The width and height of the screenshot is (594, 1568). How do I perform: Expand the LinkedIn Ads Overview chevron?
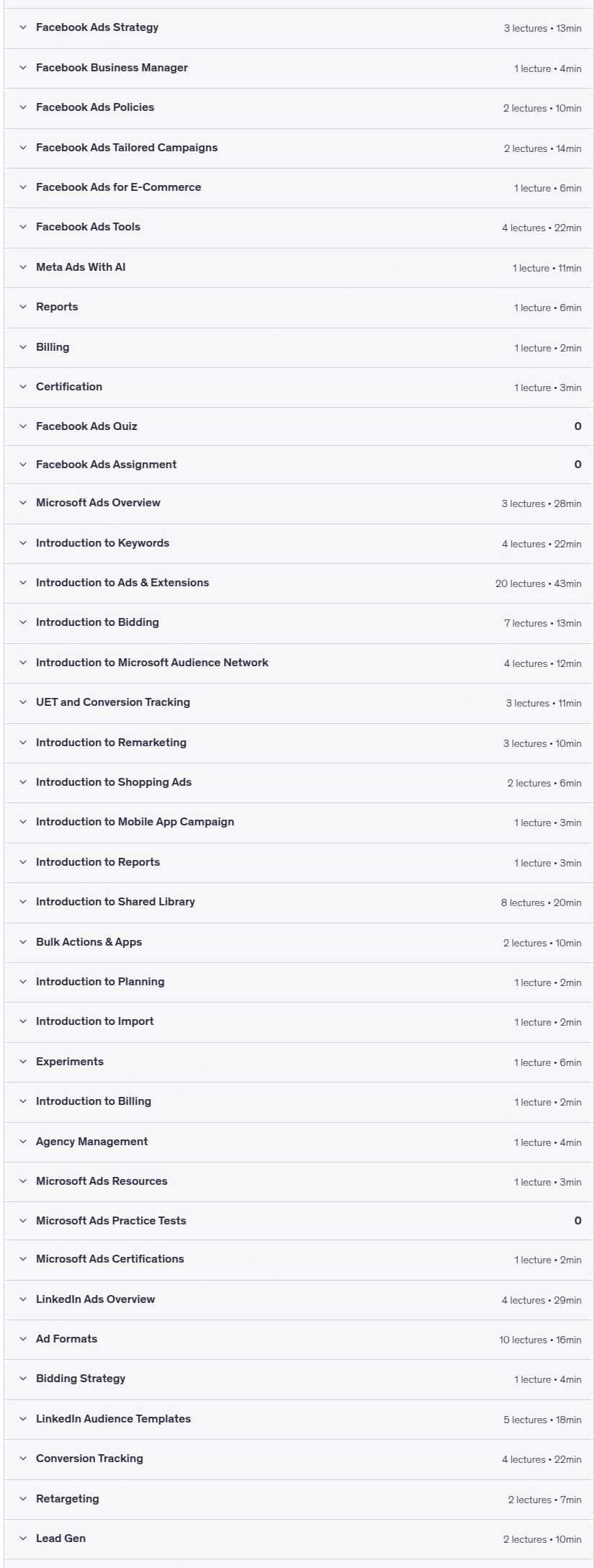[x=23, y=1299]
